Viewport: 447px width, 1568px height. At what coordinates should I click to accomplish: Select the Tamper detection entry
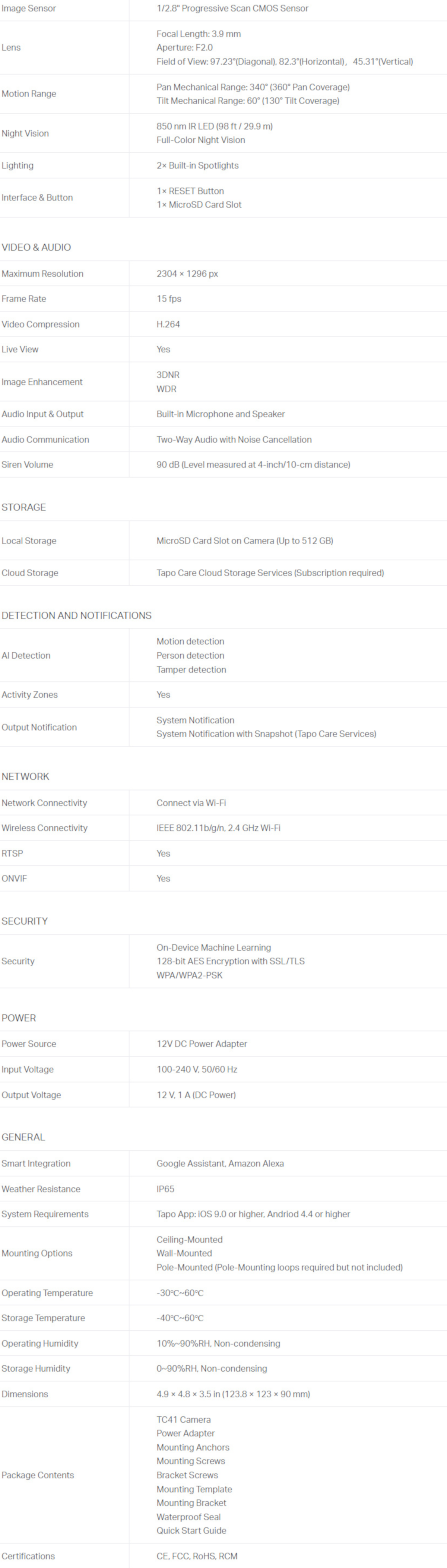click(191, 669)
